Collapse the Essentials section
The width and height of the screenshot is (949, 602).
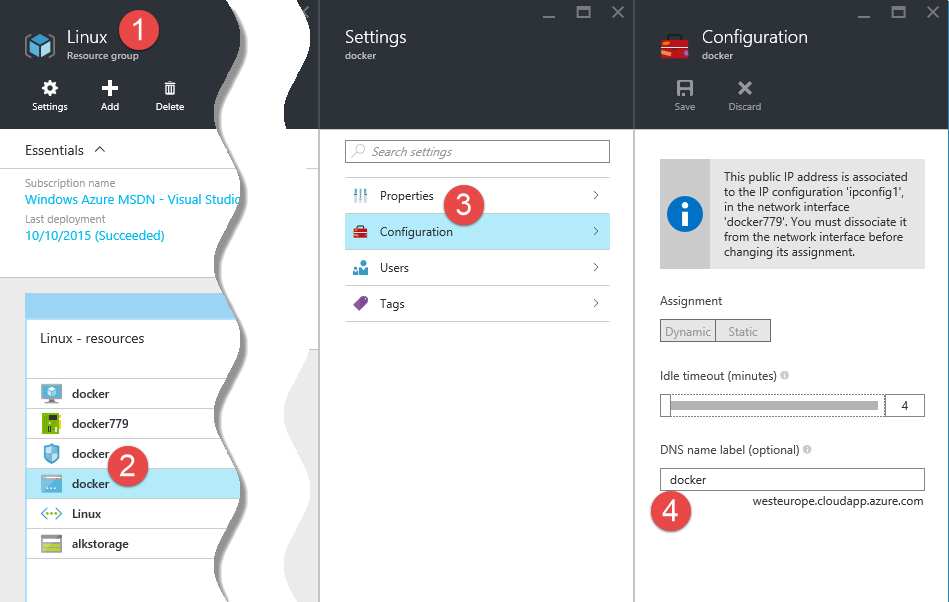(x=99, y=150)
